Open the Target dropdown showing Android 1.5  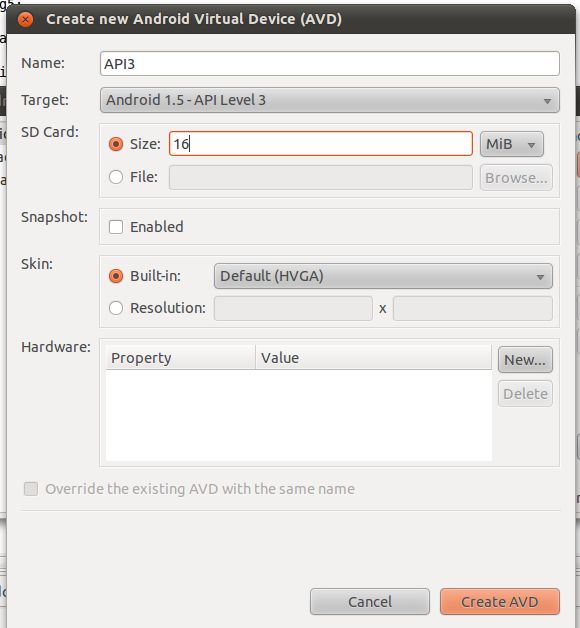coord(330,100)
